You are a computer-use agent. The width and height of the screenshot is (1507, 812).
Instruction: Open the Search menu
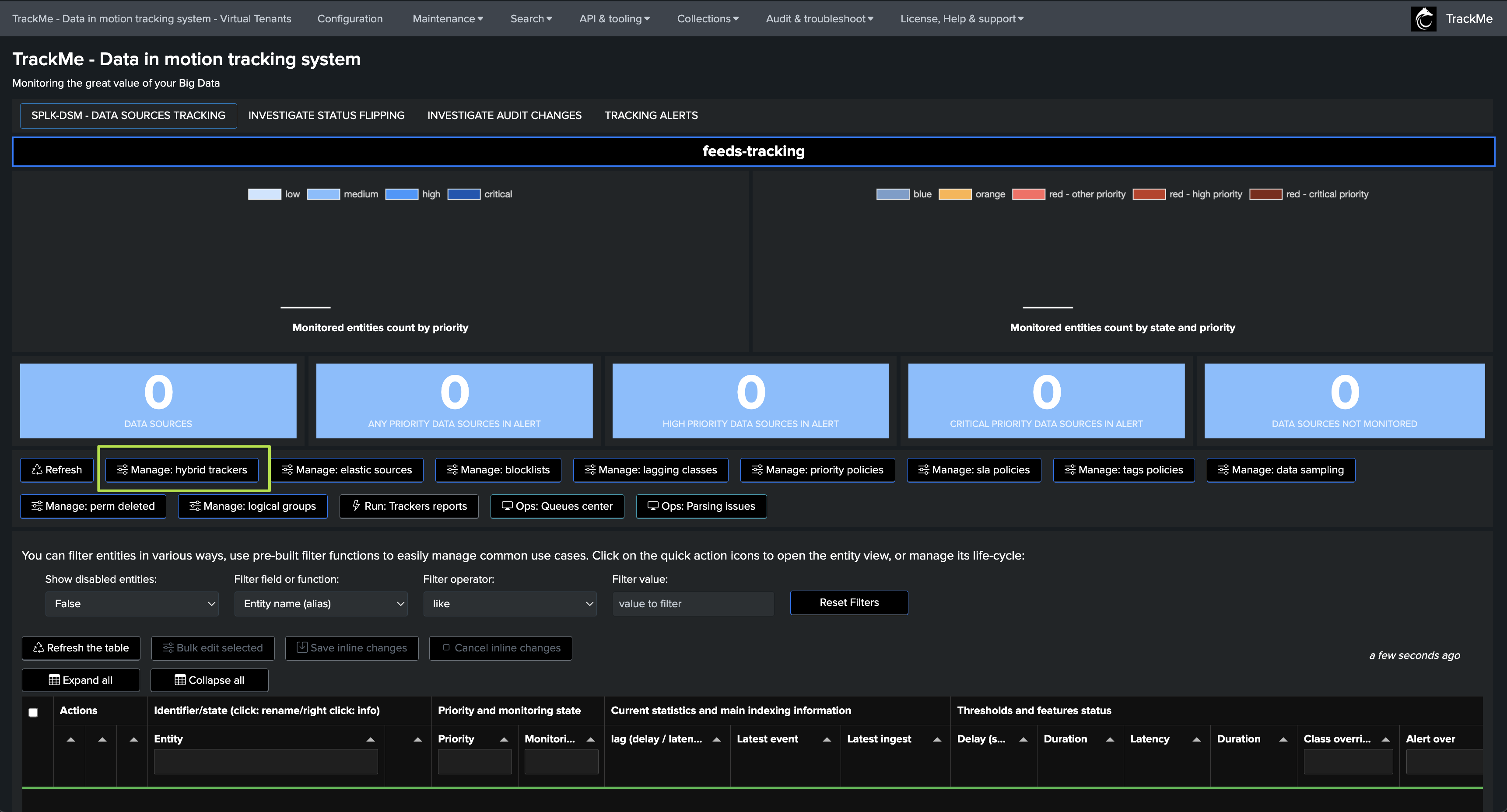tap(531, 19)
